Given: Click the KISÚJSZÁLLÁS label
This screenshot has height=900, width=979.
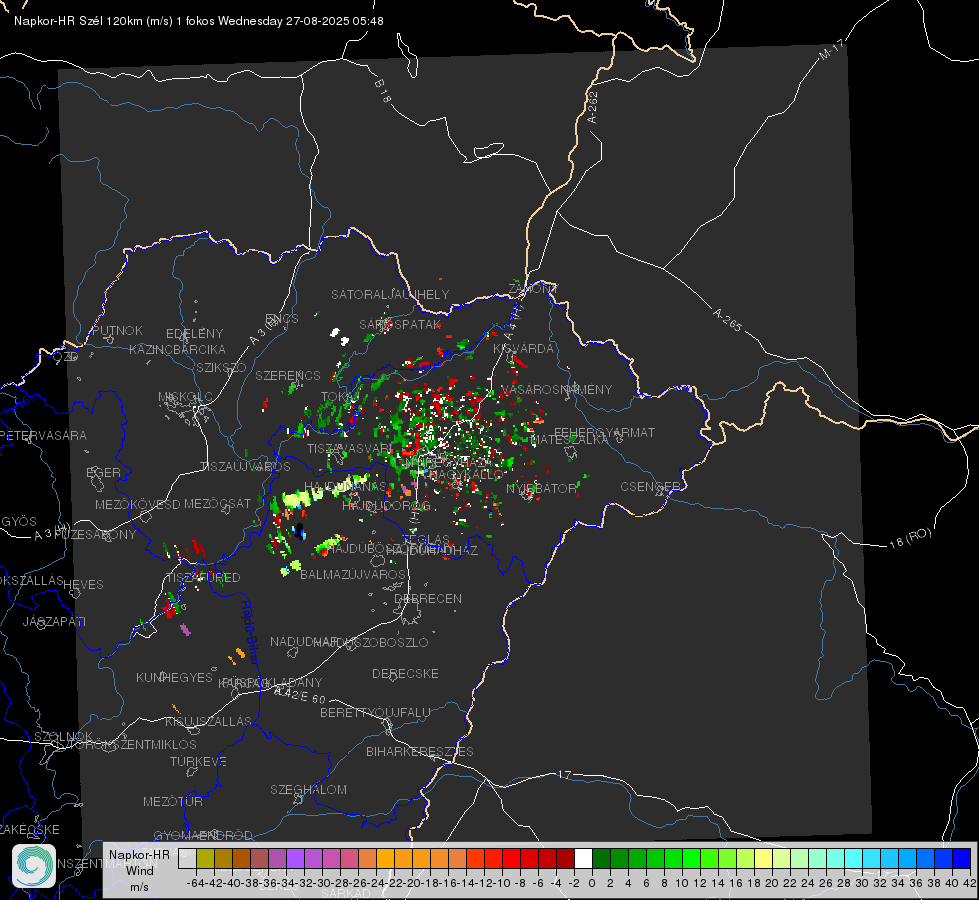Looking at the screenshot, I should (x=209, y=721).
